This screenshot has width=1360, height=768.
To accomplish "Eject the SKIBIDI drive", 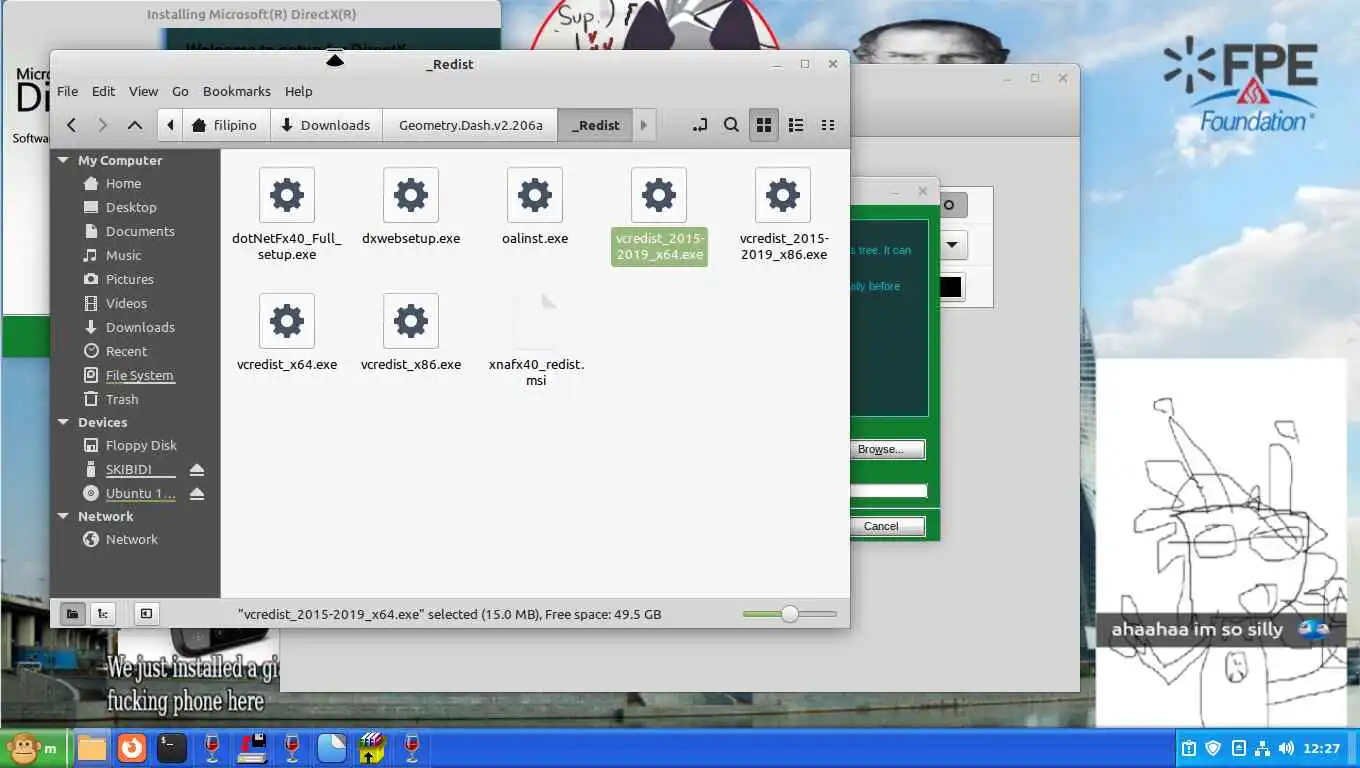I will point(197,469).
